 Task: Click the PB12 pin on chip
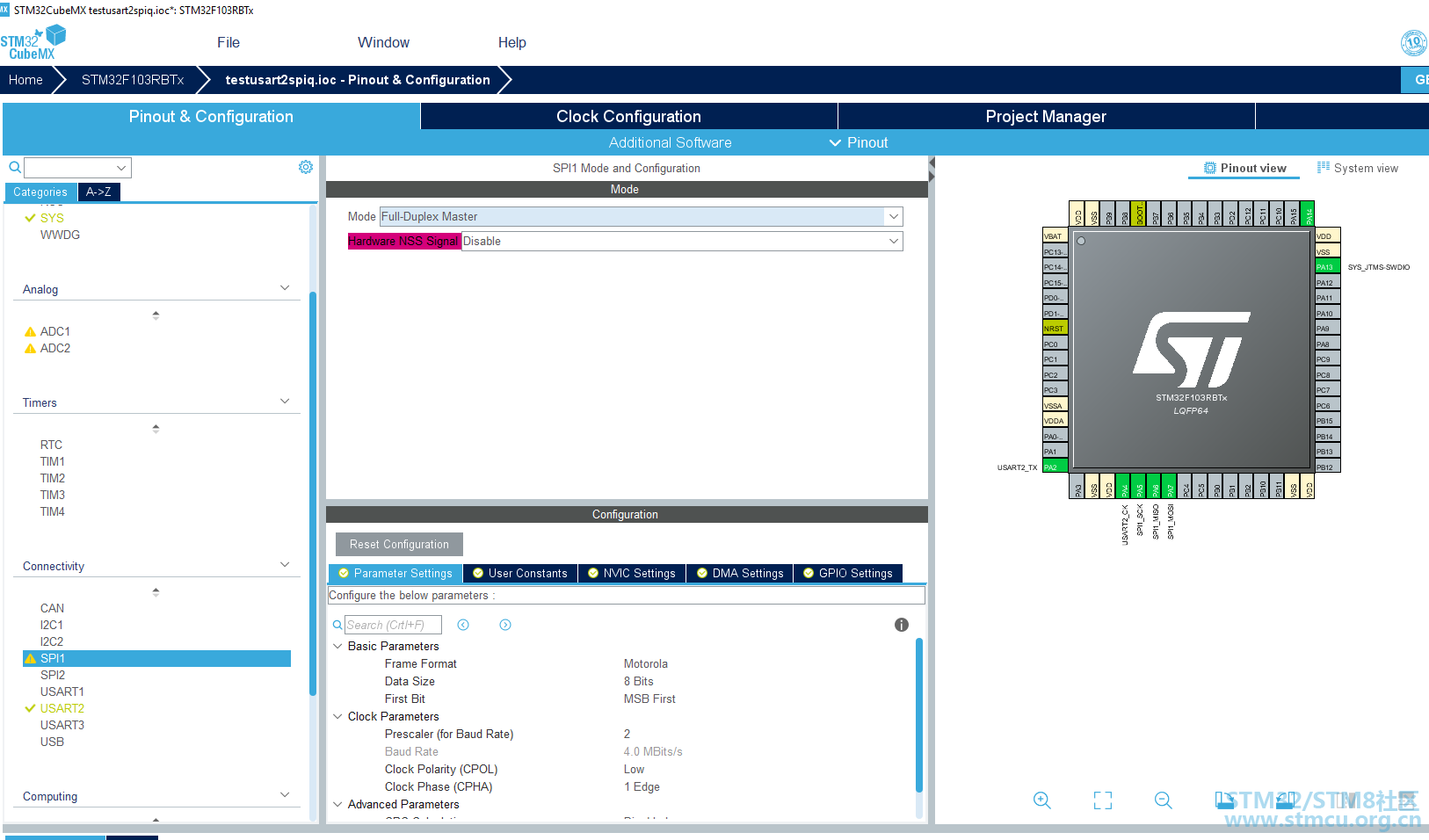(x=1327, y=467)
